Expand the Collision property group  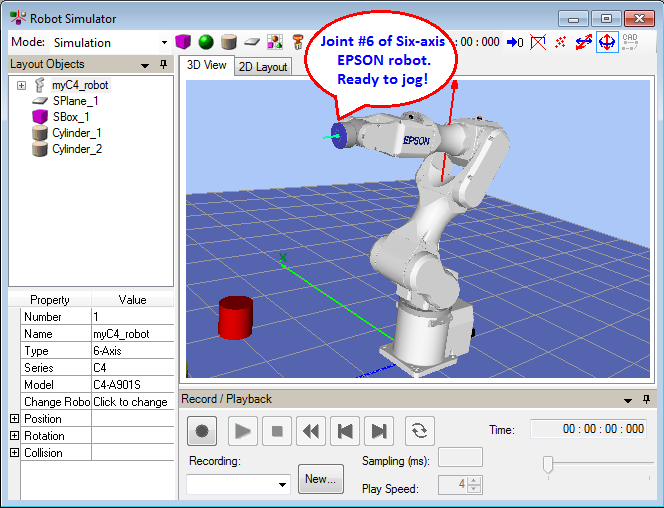[14, 453]
